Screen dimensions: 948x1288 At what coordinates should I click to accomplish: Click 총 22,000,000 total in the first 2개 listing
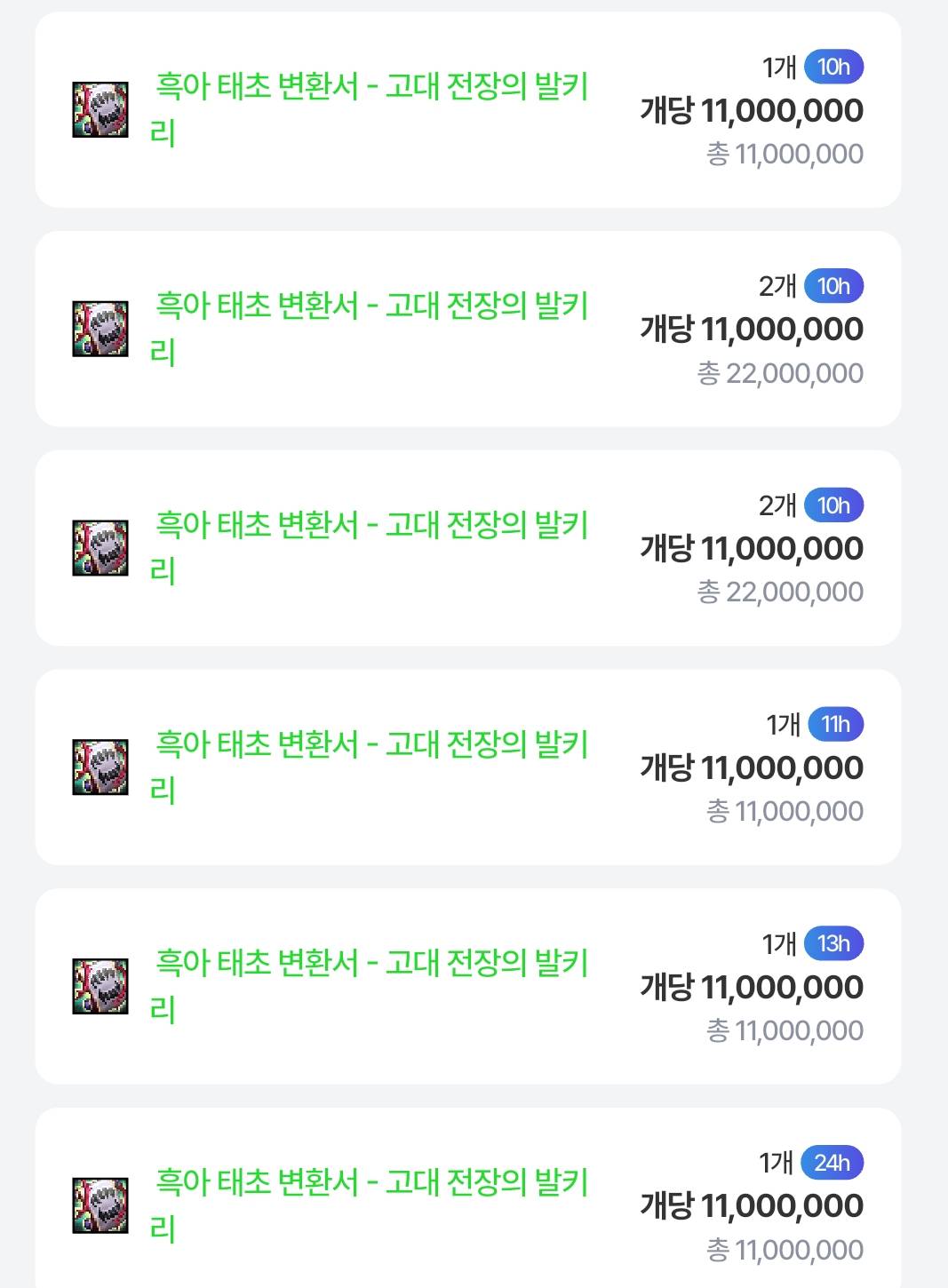coord(780,373)
